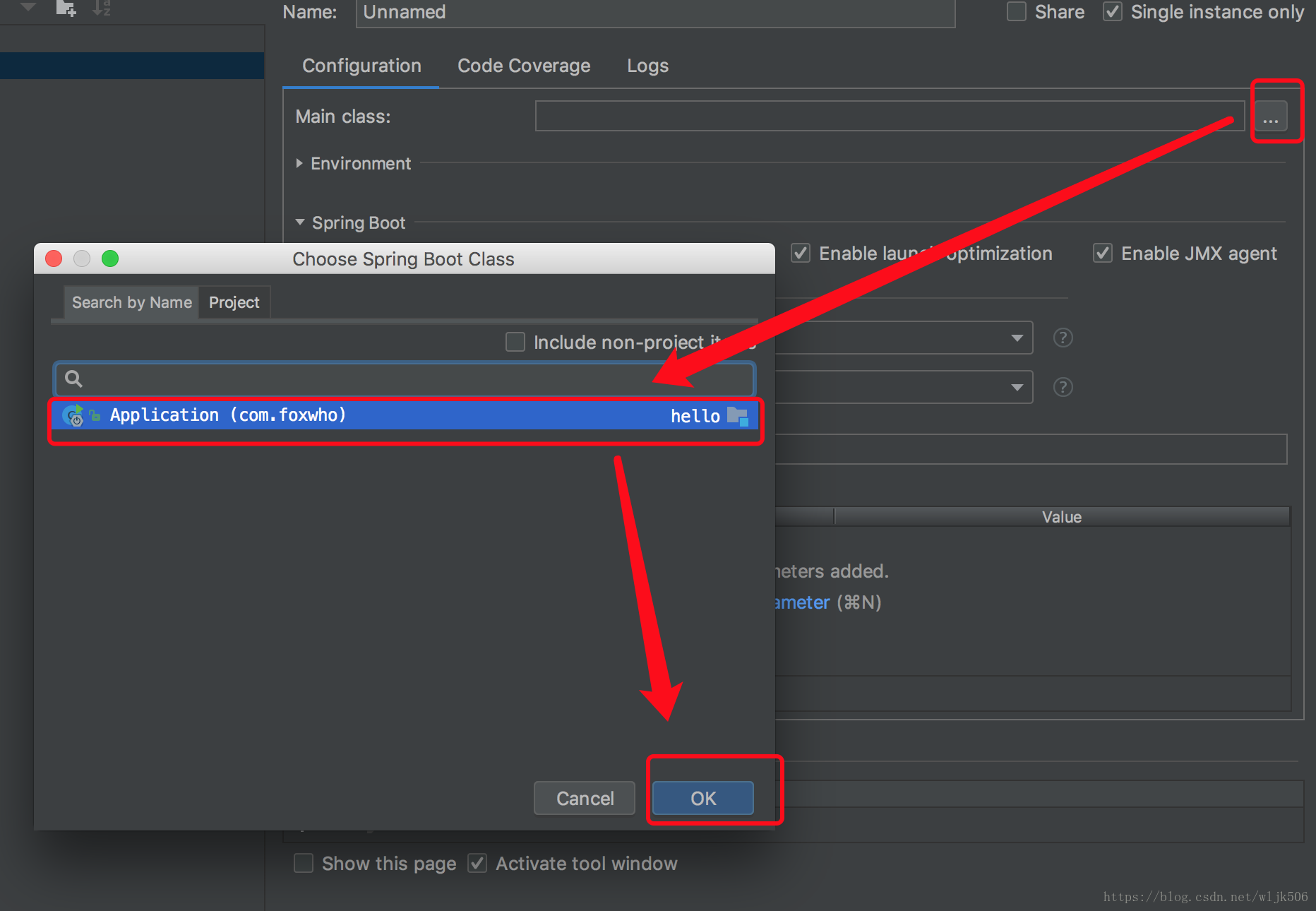Click the Value column header
The width and height of the screenshot is (1316, 911).
[1062, 516]
